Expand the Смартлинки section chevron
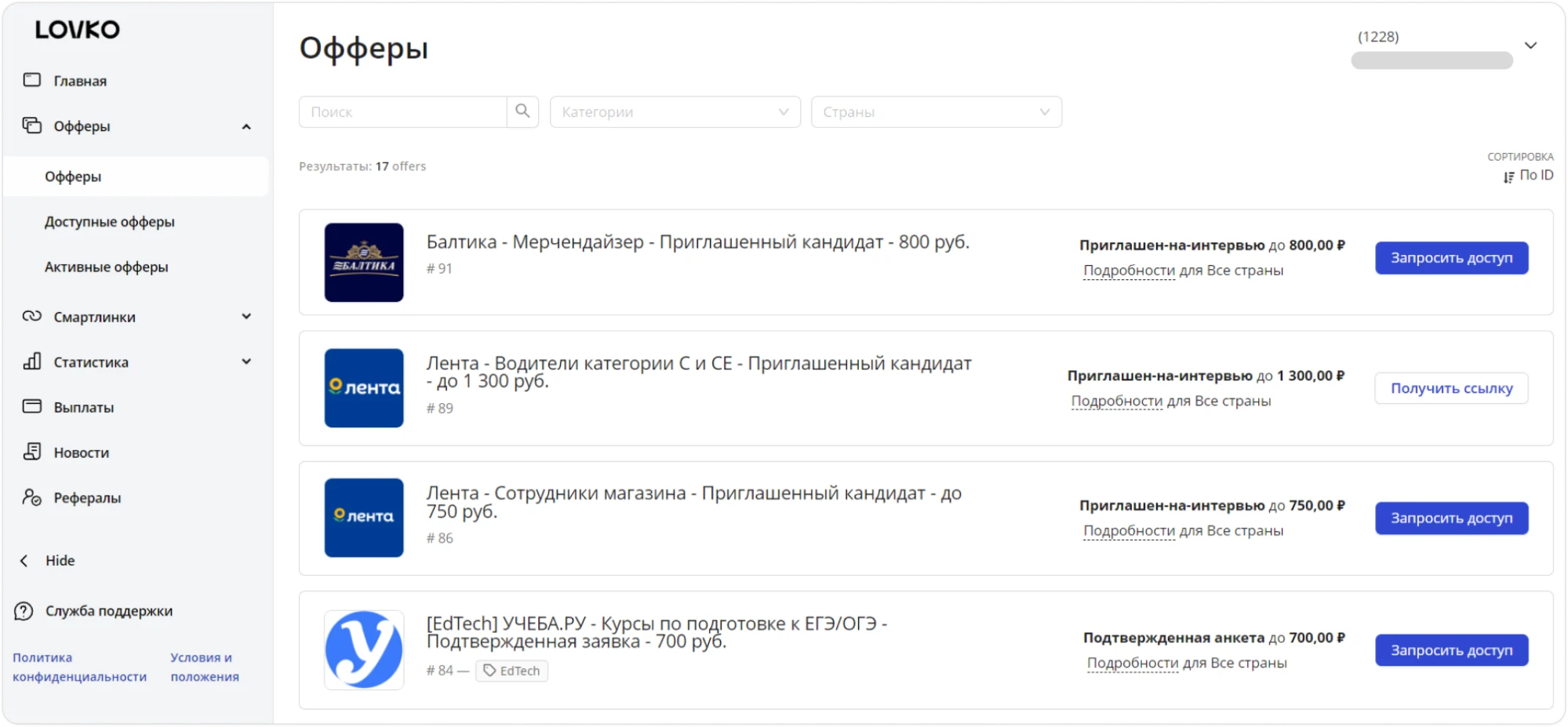1568x727 pixels. pyautogui.click(x=246, y=316)
